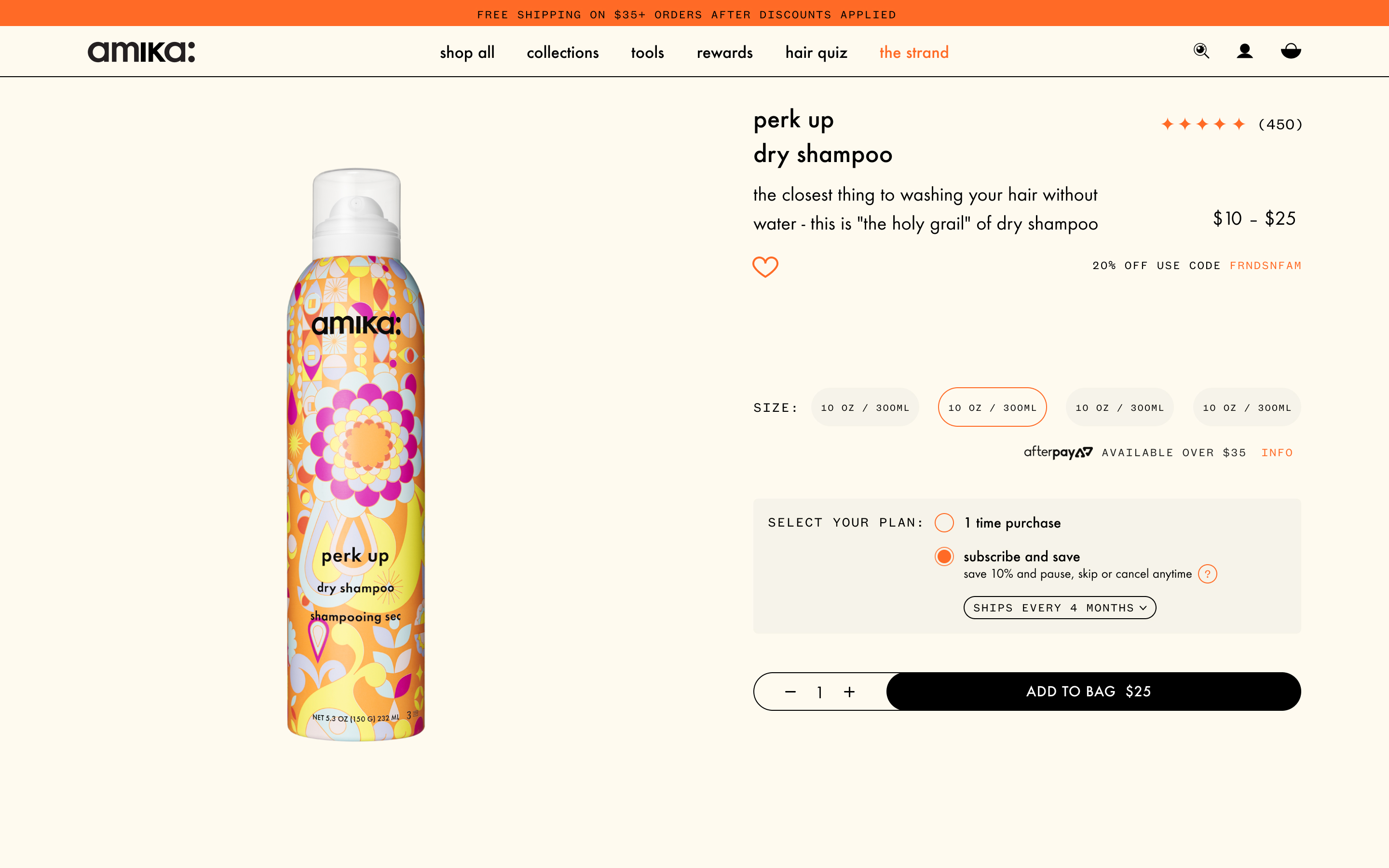This screenshot has height=868, width=1389.
Task: Open the afterpay INFO link
Action: pyautogui.click(x=1277, y=452)
